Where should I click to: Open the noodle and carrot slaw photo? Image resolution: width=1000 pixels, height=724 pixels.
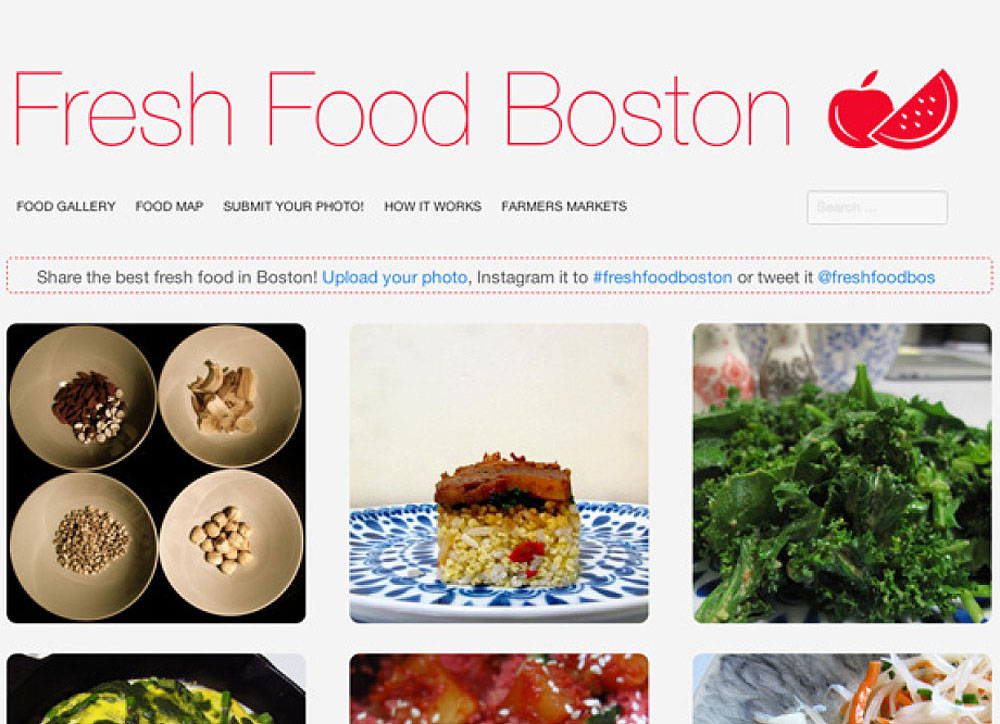[x=842, y=689]
